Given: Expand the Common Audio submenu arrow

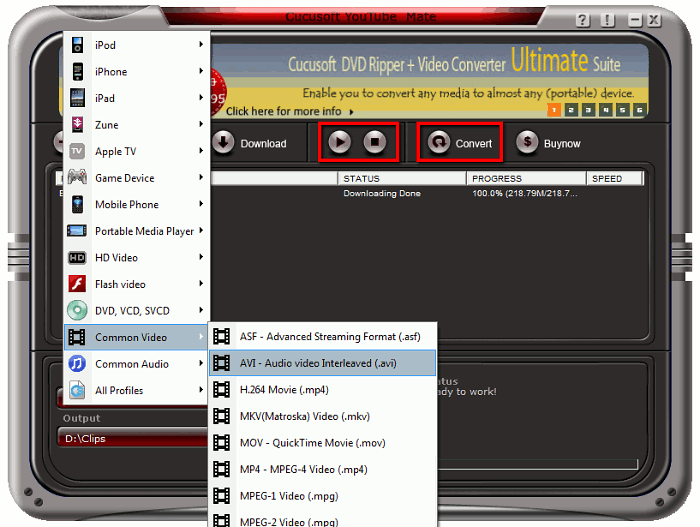Looking at the screenshot, I should click(201, 363).
